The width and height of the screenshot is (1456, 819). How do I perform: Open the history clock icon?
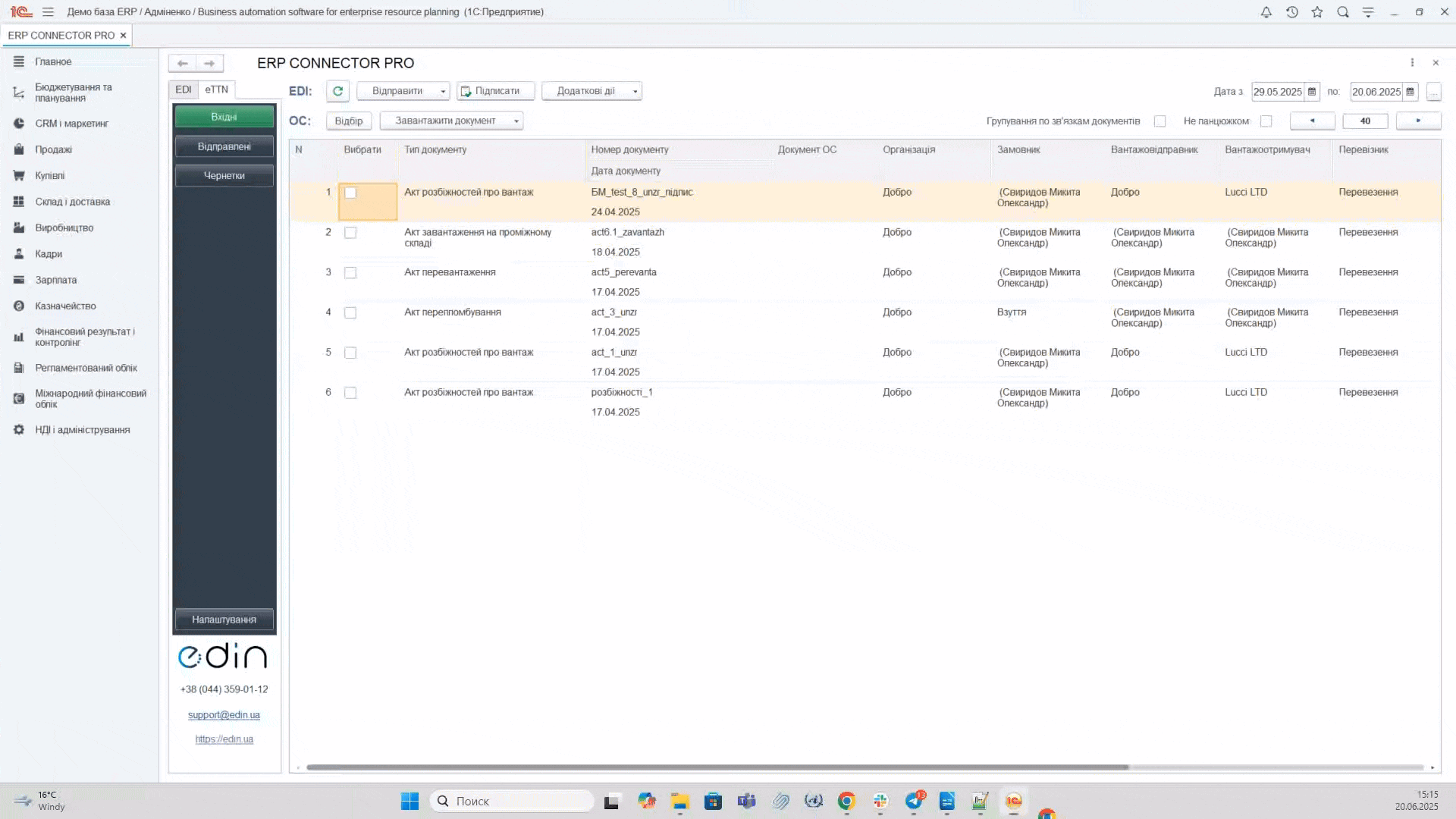1291,12
